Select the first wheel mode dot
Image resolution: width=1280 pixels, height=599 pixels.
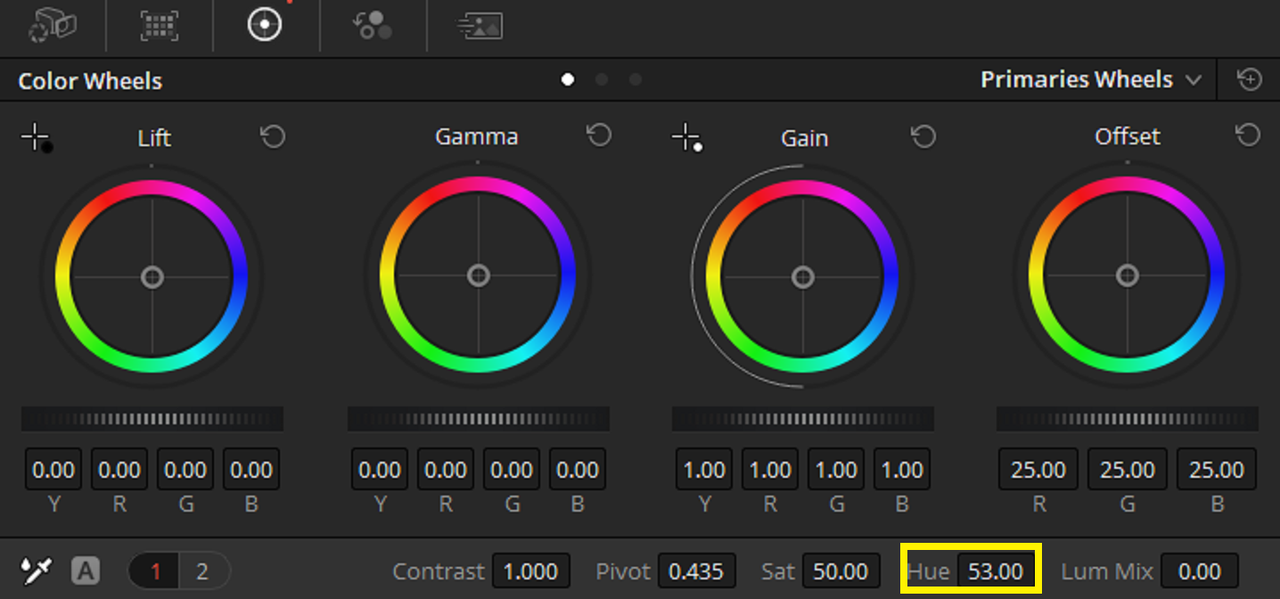click(568, 80)
